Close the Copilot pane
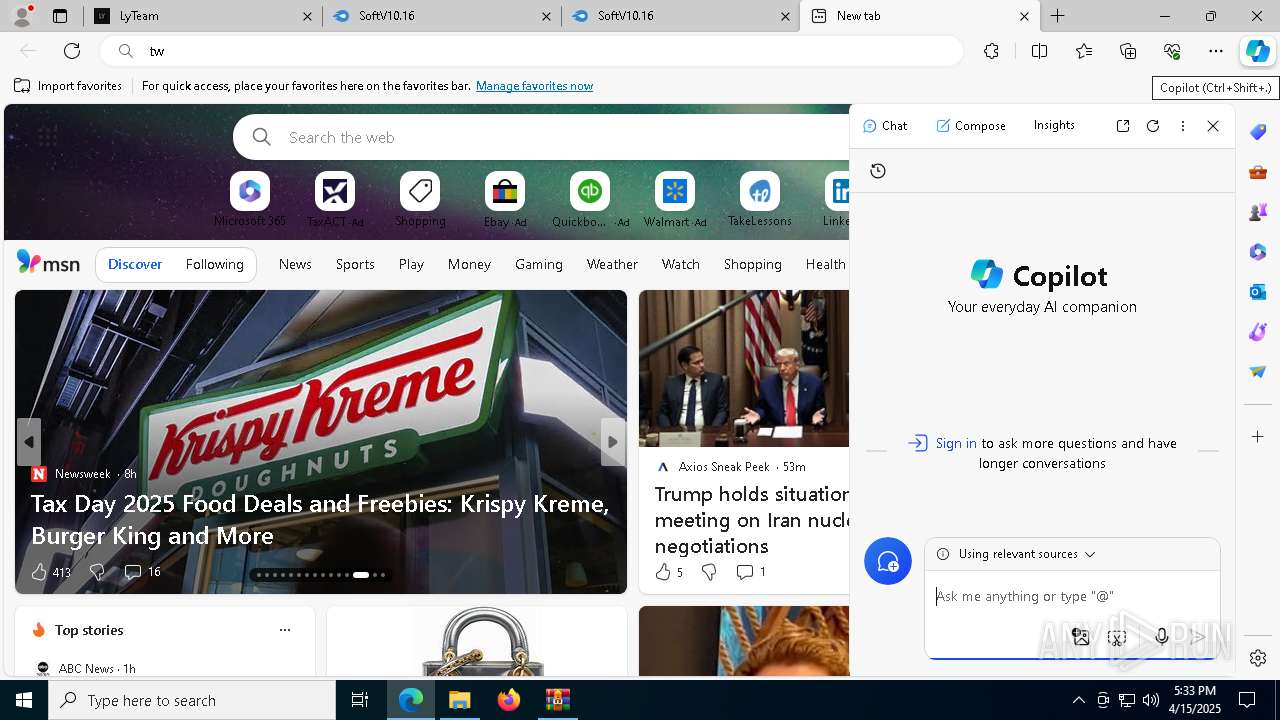Viewport: 1280px width, 720px height. pos(1213,126)
